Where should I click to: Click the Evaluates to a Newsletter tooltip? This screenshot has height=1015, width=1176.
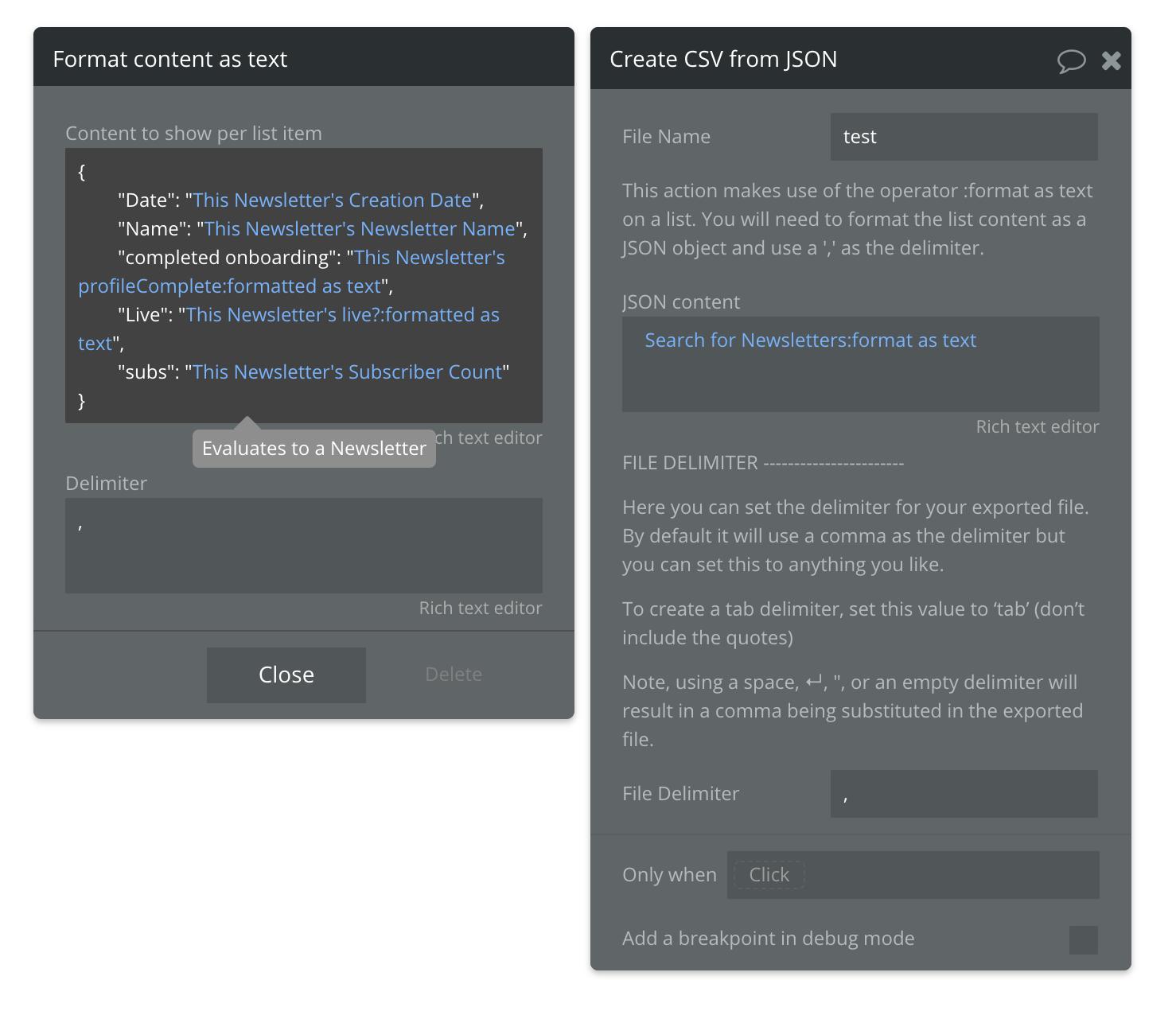click(313, 449)
